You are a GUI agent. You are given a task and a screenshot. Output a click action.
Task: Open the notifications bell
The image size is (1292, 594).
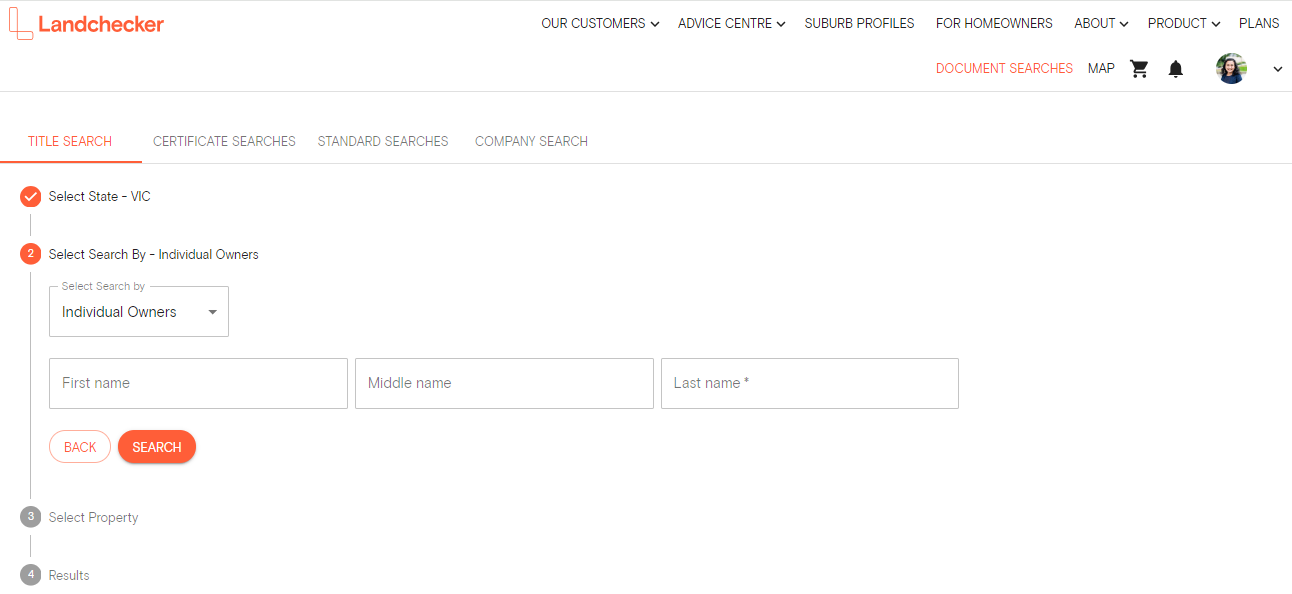pos(1176,69)
